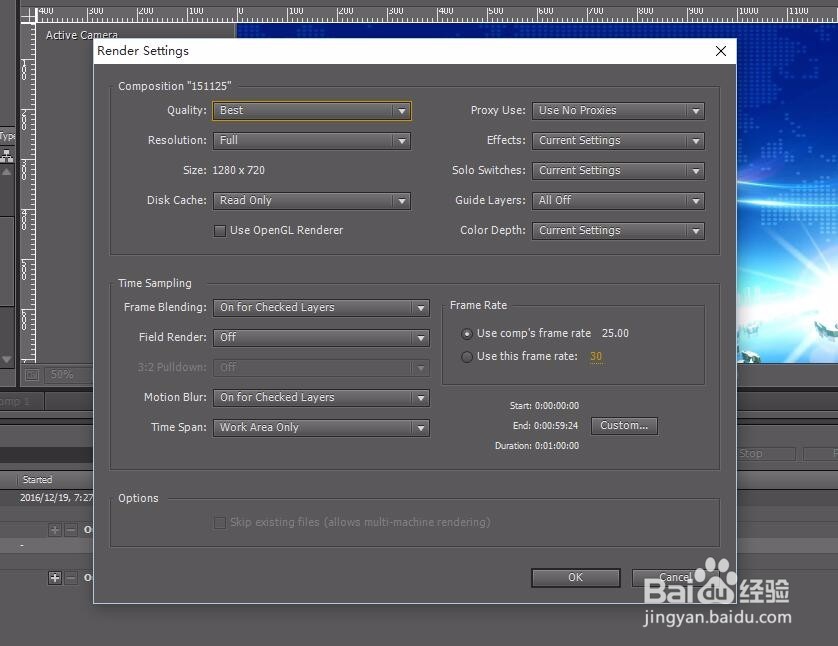Open the Motion Blur dropdown

pyautogui.click(x=321, y=398)
